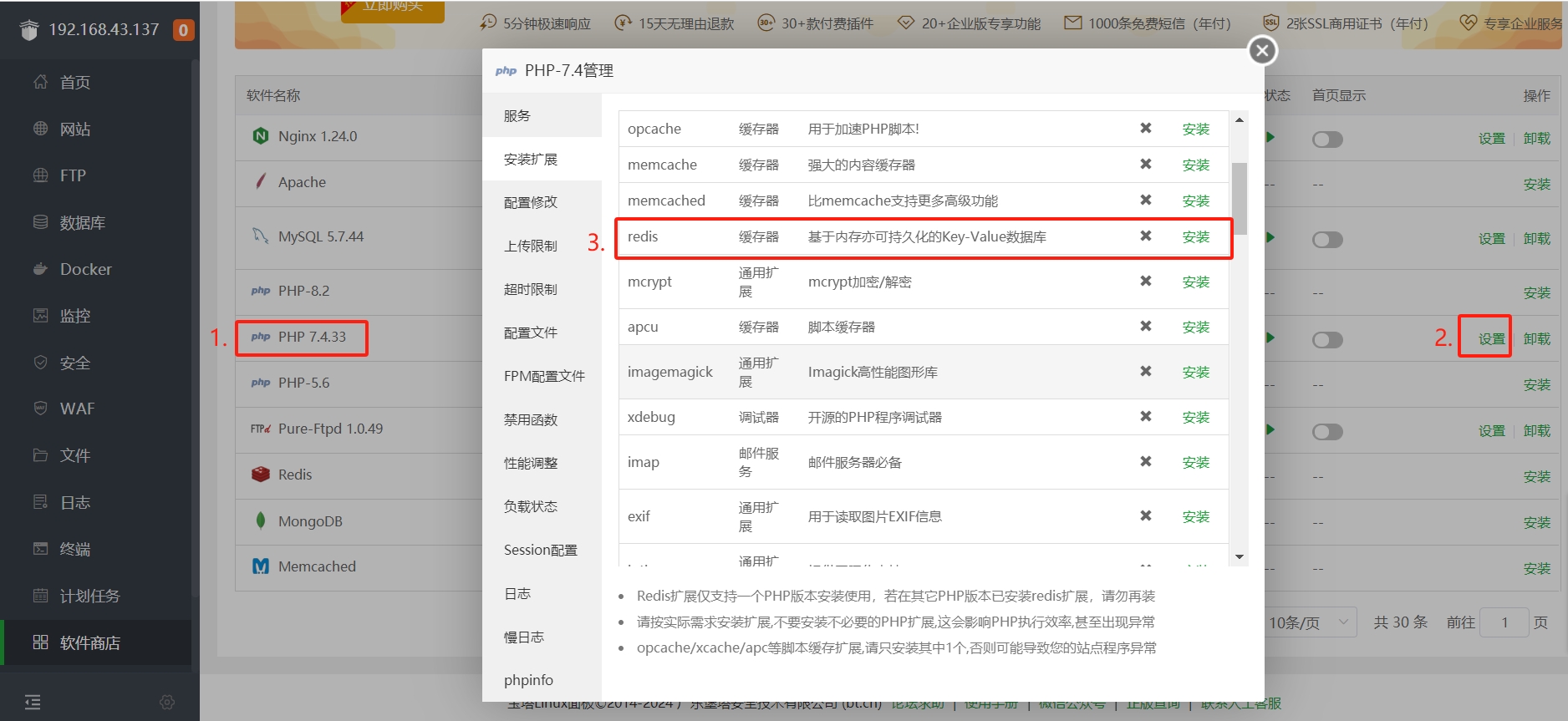
Task: Click the MongoDB leaf icon
Action: (261, 520)
